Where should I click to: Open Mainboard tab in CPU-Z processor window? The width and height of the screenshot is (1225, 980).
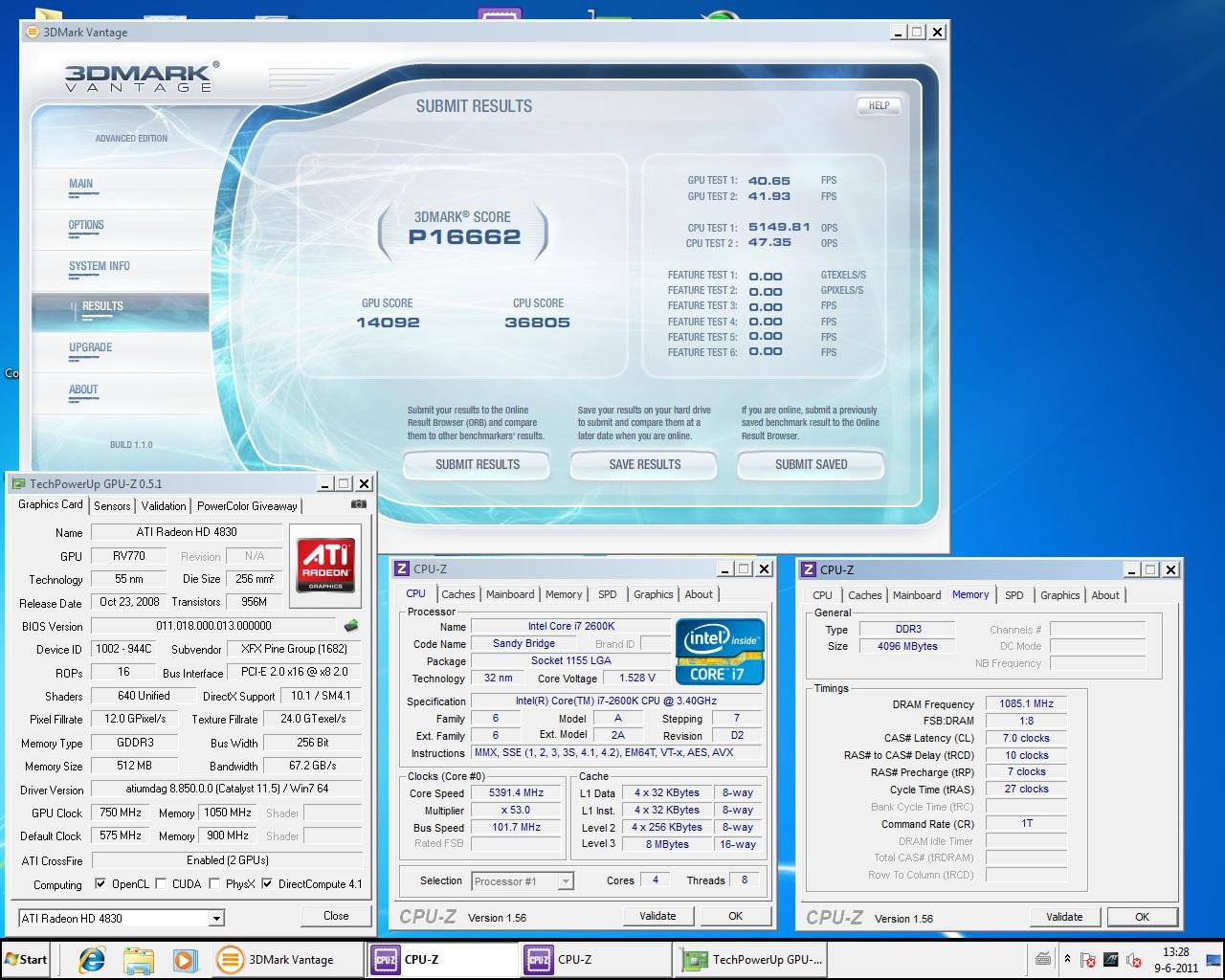pyautogui.click(x=510, y=594)
